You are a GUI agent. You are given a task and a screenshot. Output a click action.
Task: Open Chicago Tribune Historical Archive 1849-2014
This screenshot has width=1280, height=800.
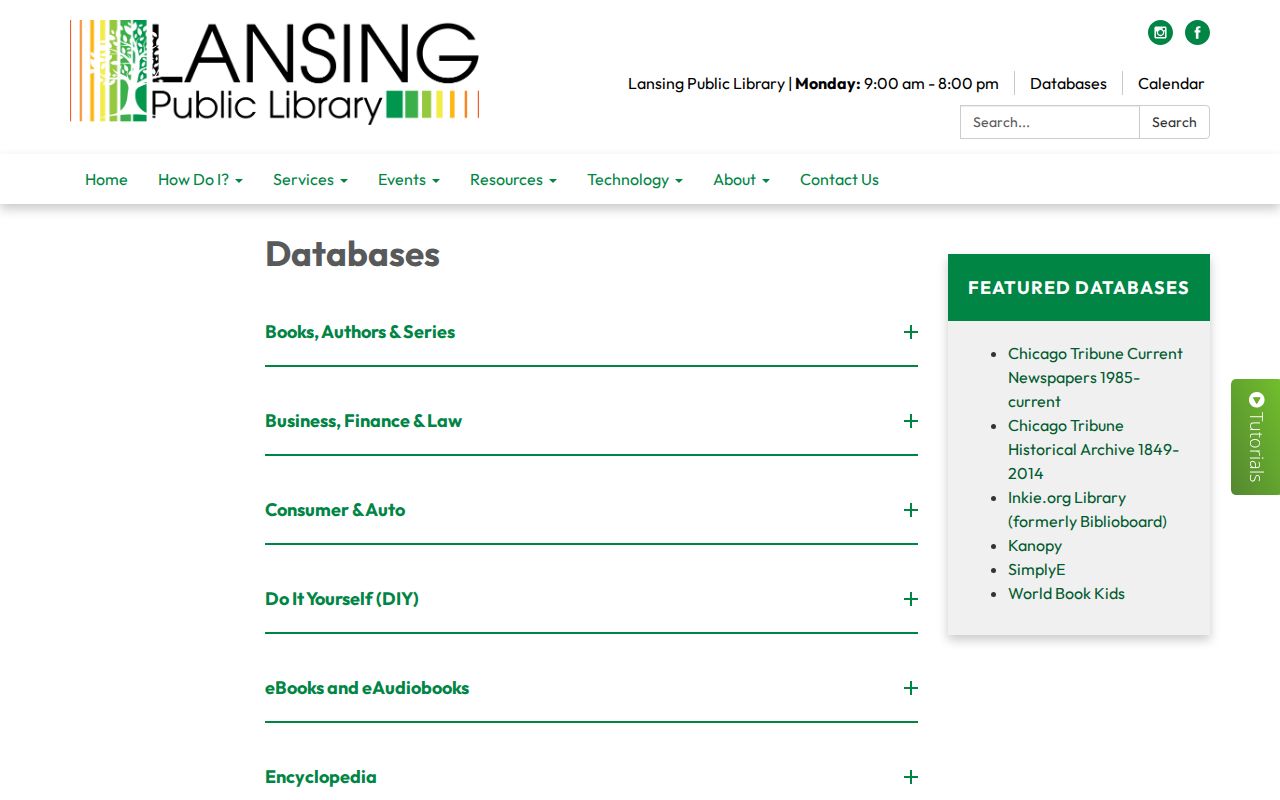pyautogui.click(x=1093, y=449)
